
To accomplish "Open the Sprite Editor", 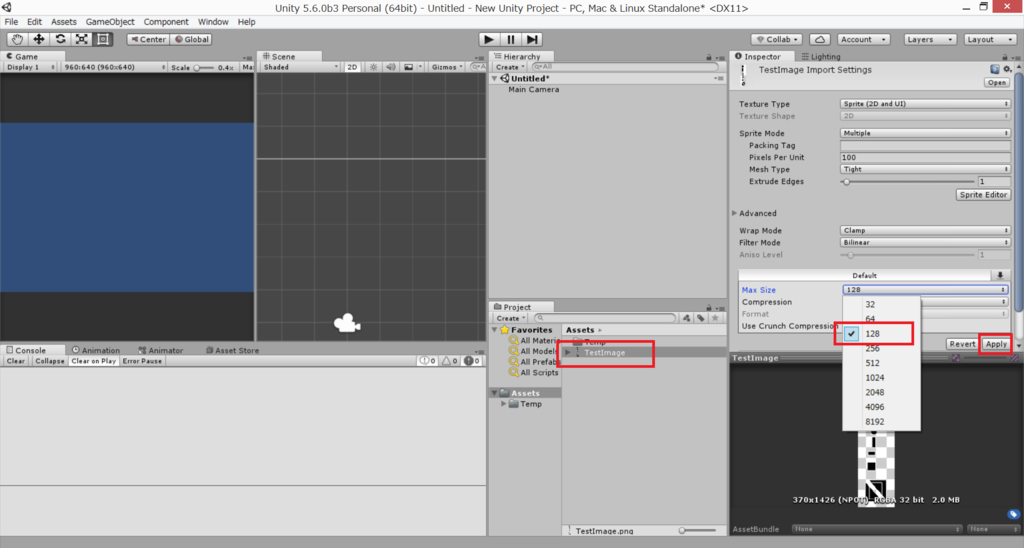I will tap(983, 195).
